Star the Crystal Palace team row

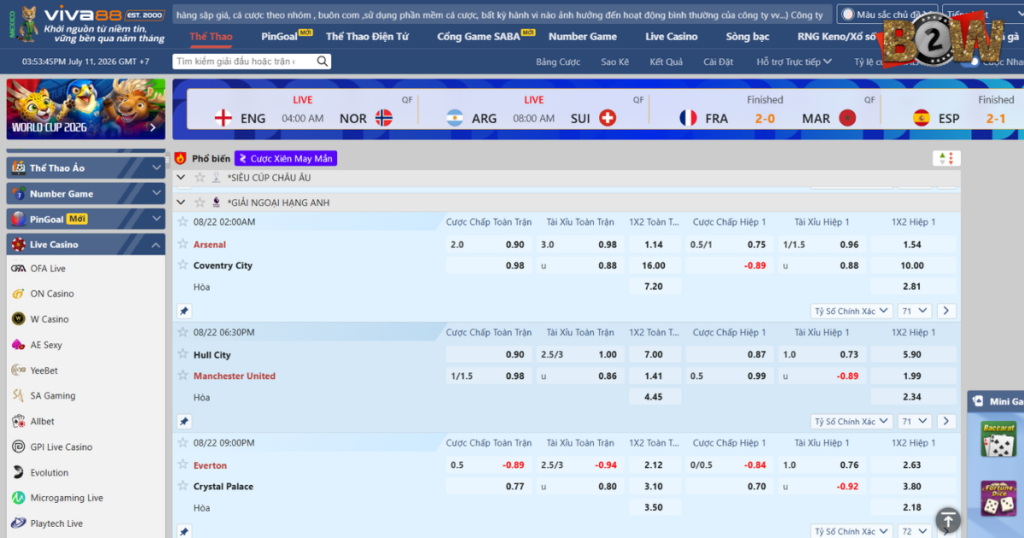(183, 486)
